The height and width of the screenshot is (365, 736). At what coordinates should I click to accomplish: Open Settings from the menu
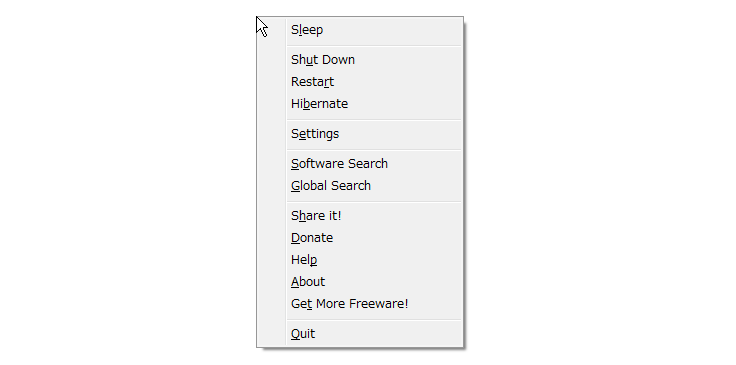tap(360, 134)
